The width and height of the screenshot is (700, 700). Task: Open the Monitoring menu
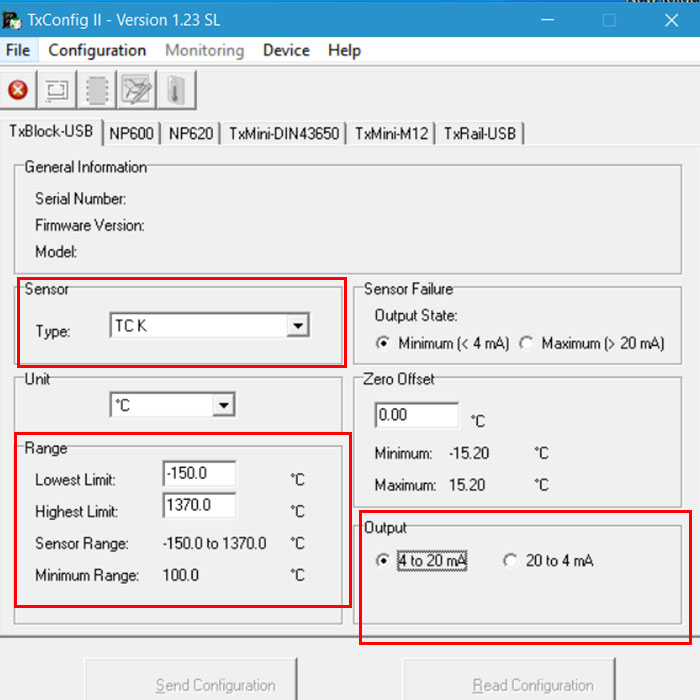[204, 50]
